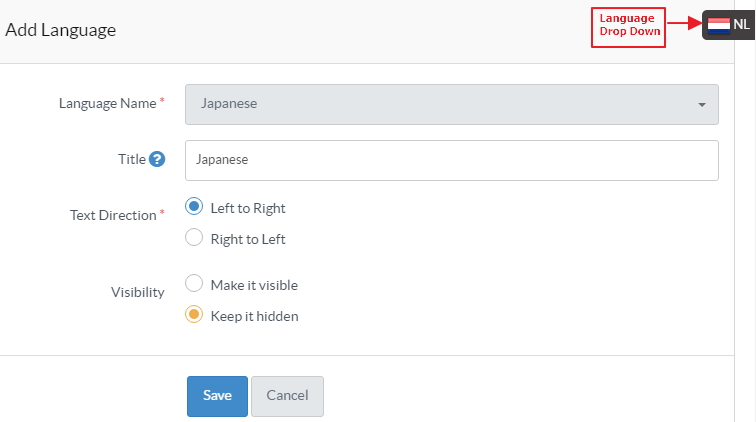Click the Title field label text

pos(131,159)
